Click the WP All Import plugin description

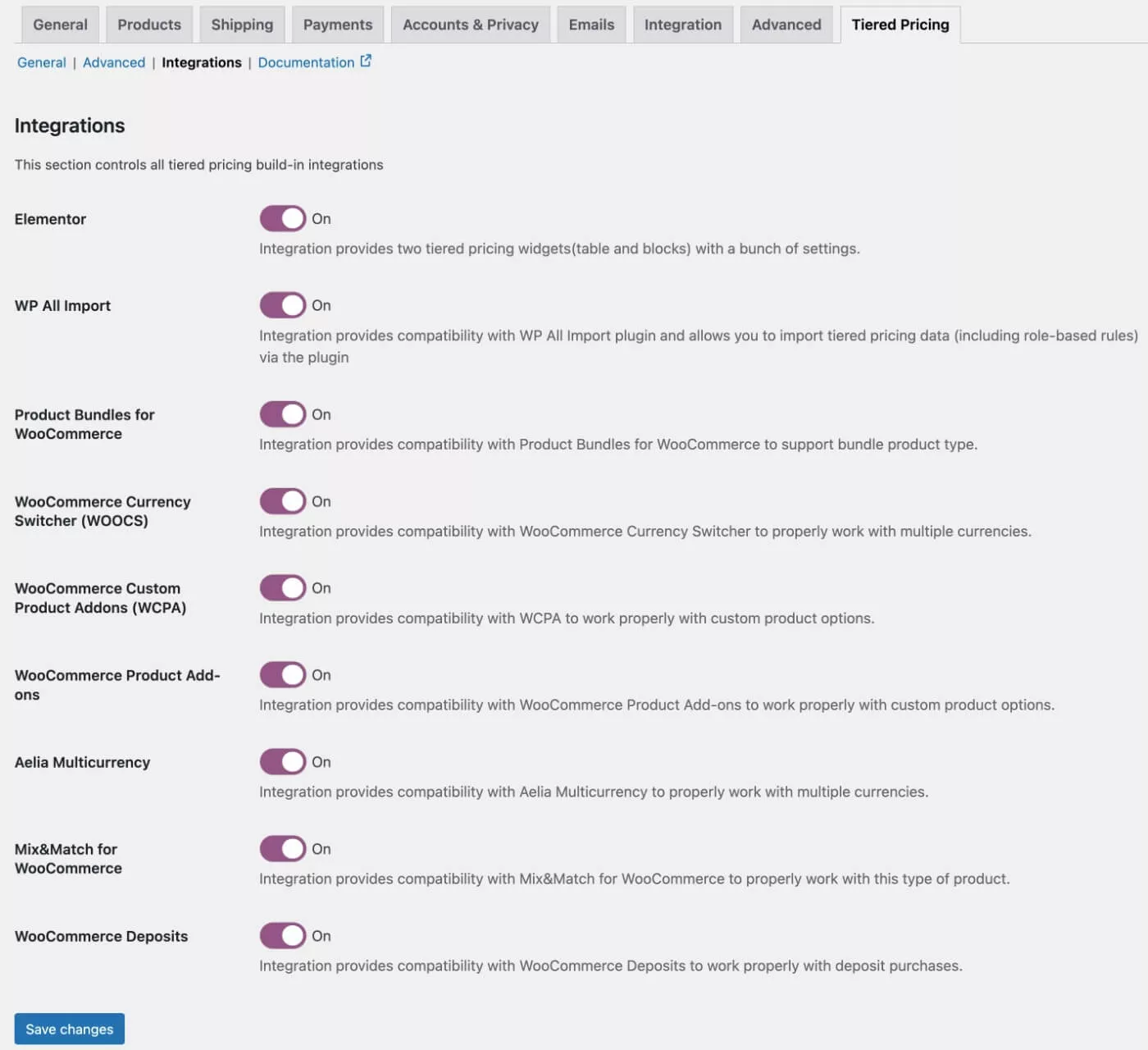tap(699, 346)
